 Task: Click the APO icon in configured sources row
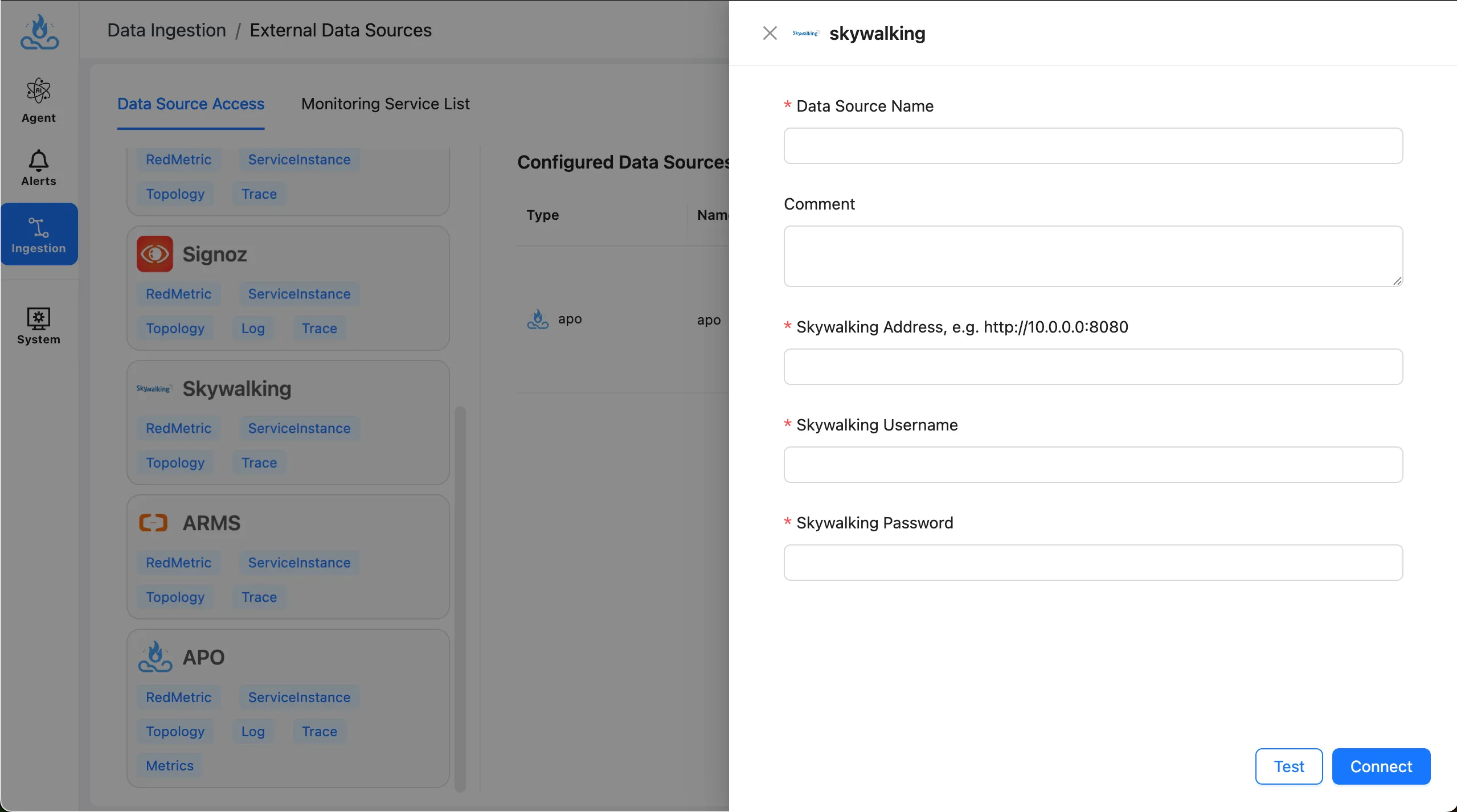point(538,319)
